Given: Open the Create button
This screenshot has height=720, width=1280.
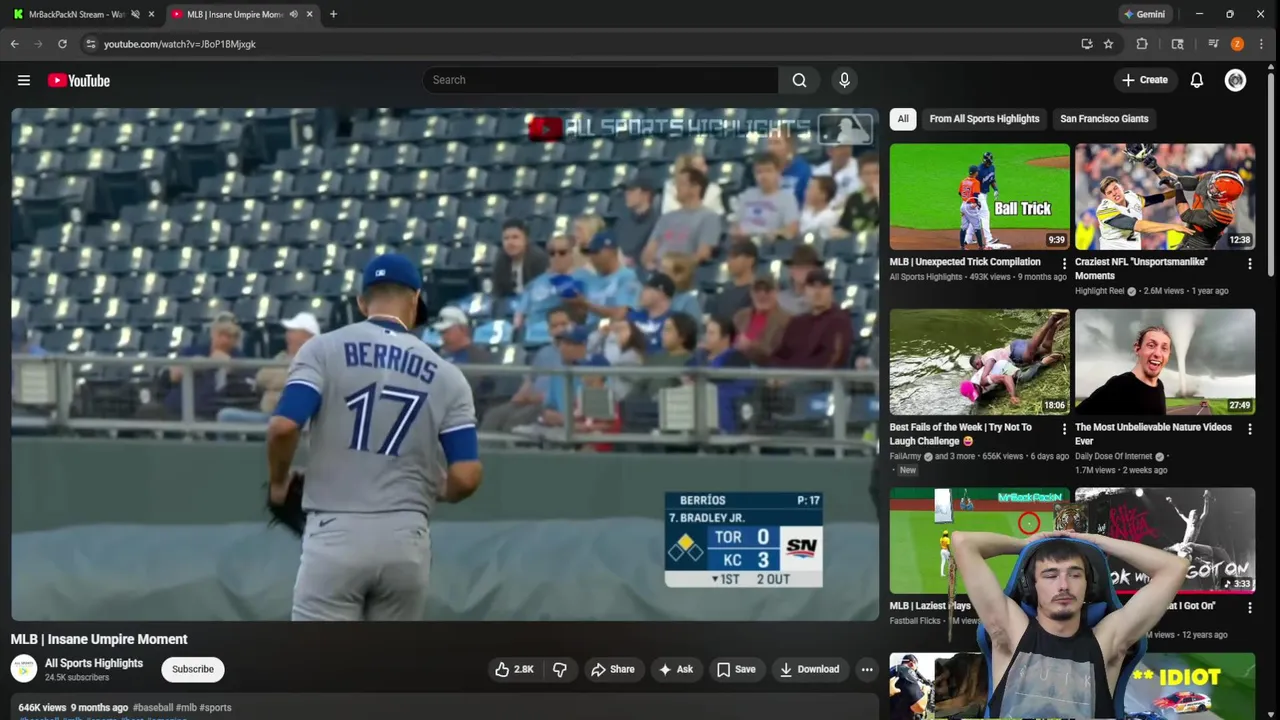Looking at the screenshot, I should pos(1144,80).
